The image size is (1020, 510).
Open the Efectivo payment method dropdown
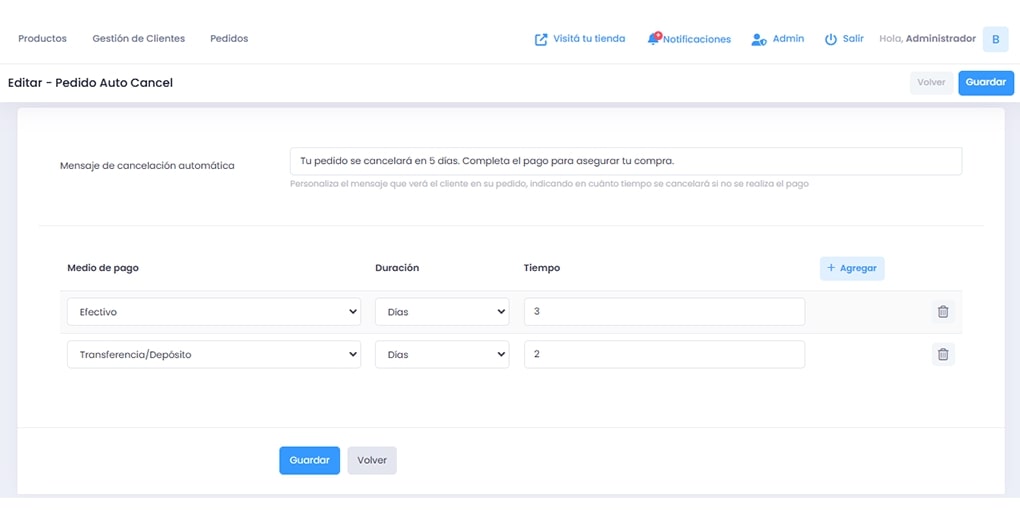click(214, 312)
